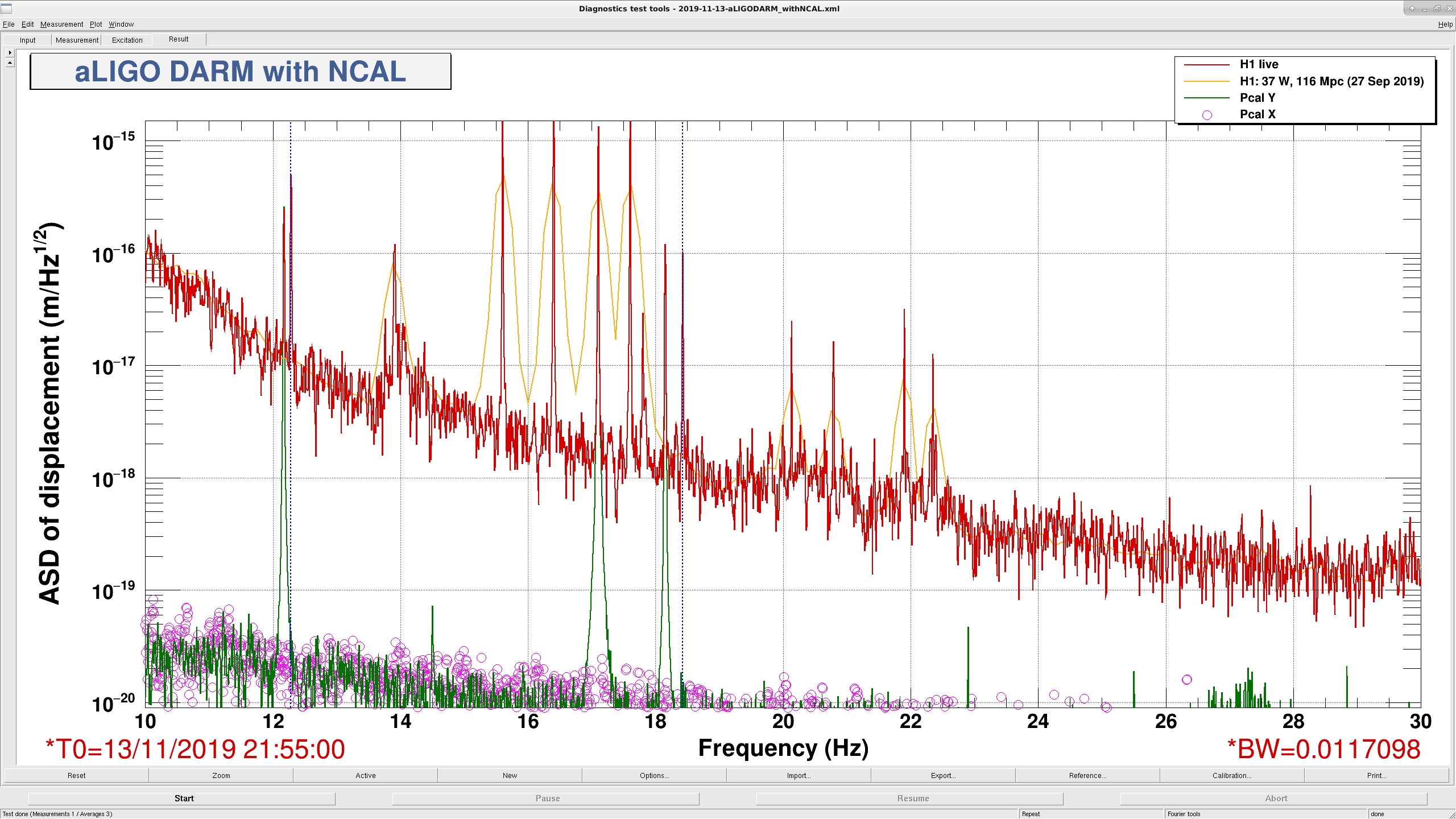Image resolution: width=1456 pixels, height=819 pixels.
Task: Open the File menu
Action: [9, 24]
